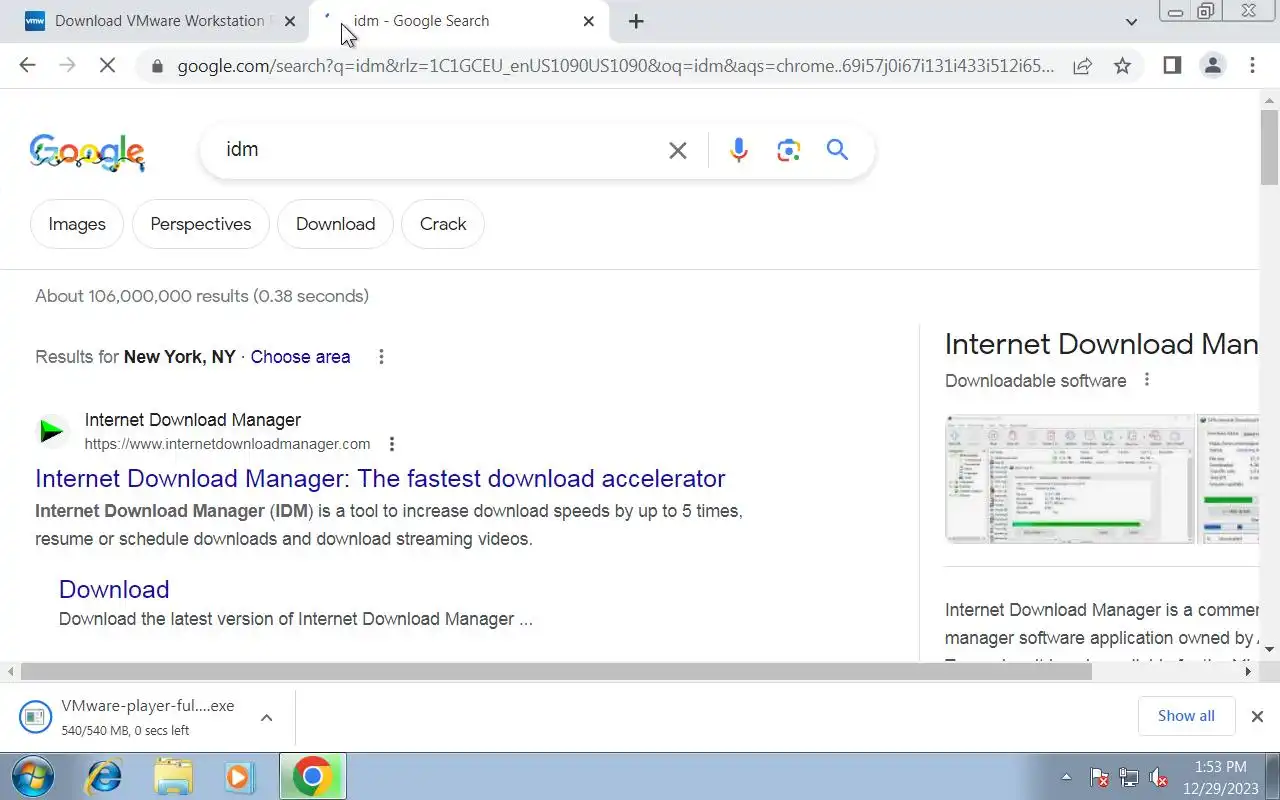Show hidden system tray icons
The height and width of the screenshot is (800, 1280).
(x=1066, y=777)
